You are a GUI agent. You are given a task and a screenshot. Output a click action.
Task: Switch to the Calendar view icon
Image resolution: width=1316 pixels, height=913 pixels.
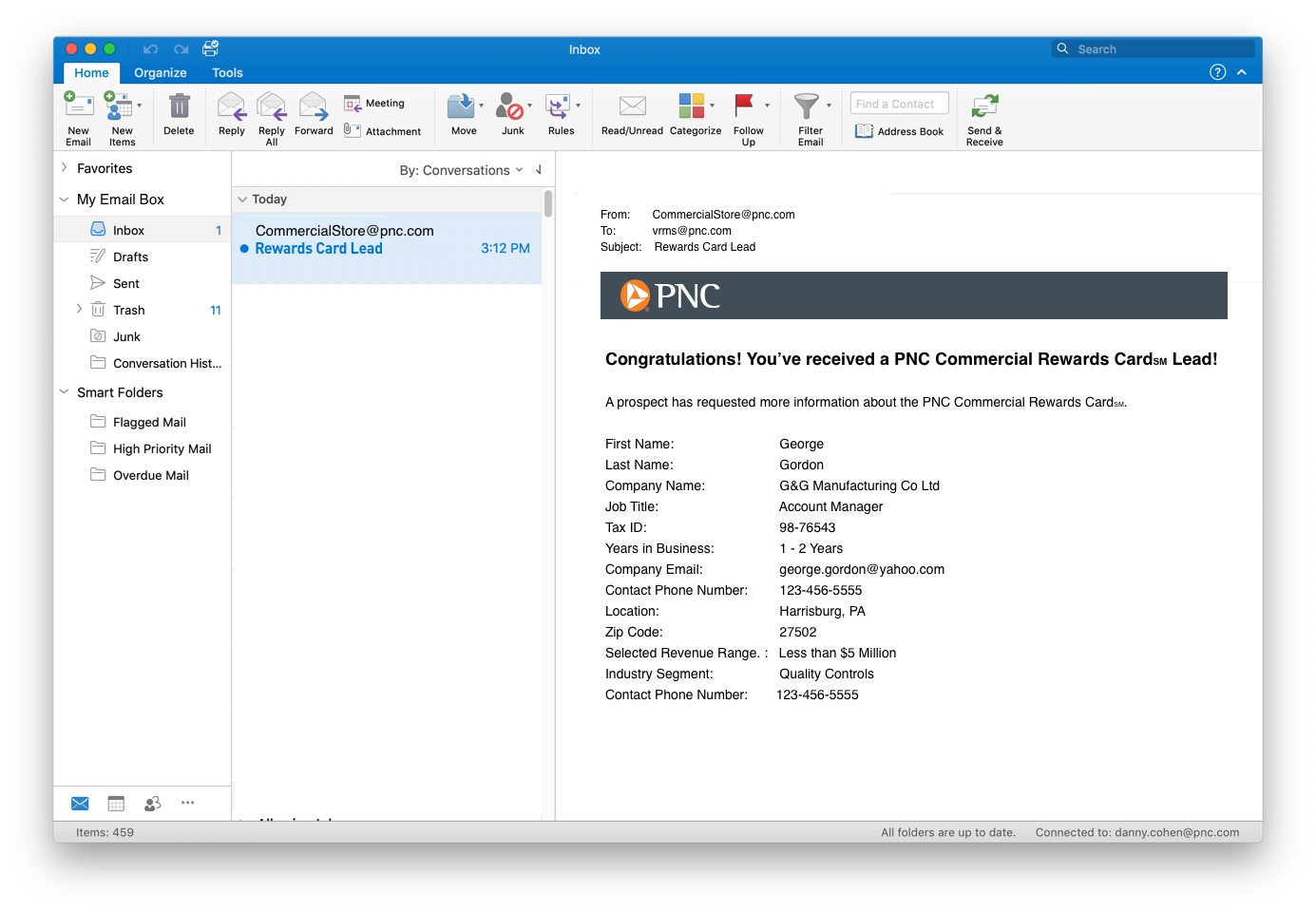click(116, 804)
